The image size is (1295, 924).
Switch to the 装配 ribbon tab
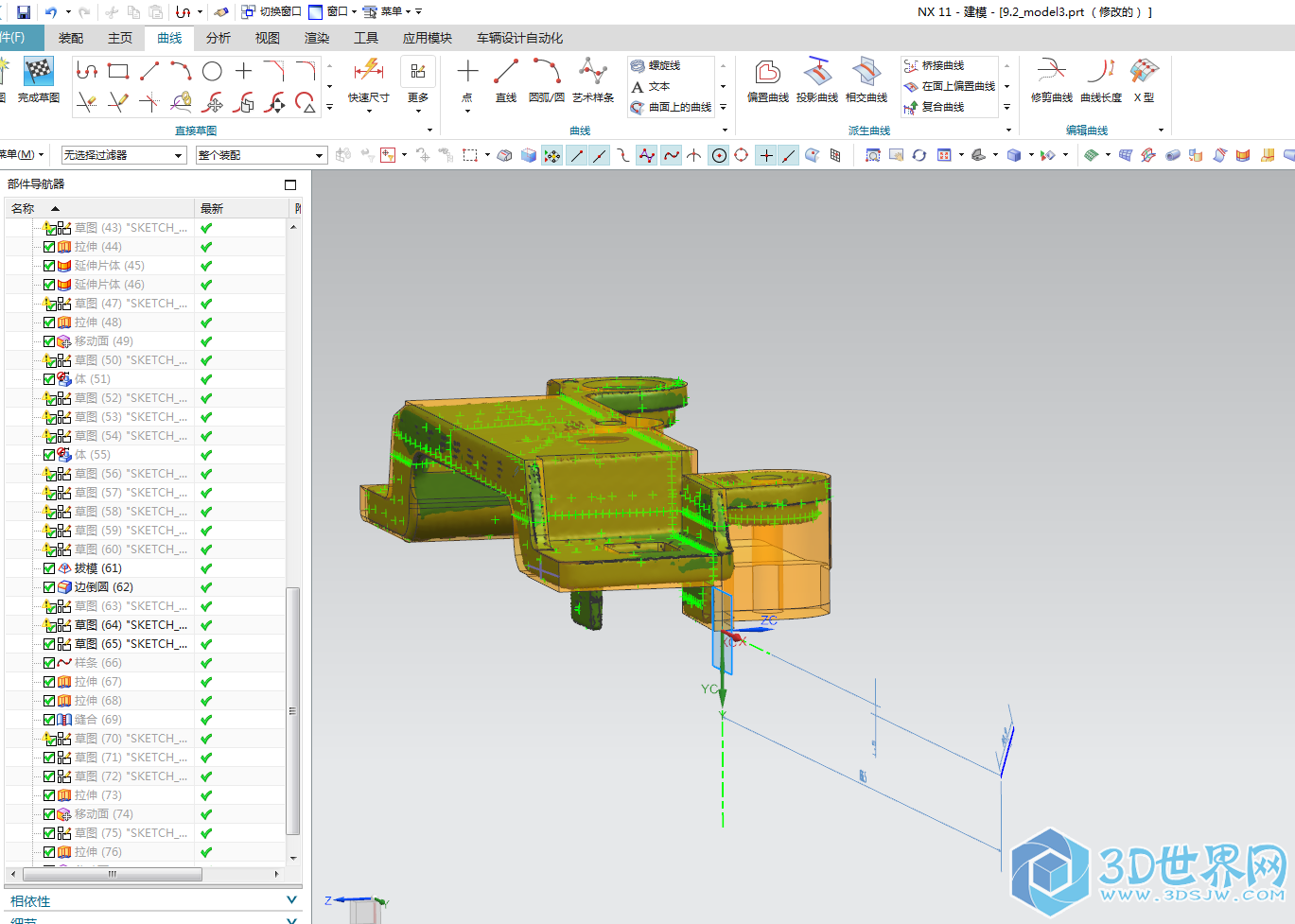click(x=71, y=38)
